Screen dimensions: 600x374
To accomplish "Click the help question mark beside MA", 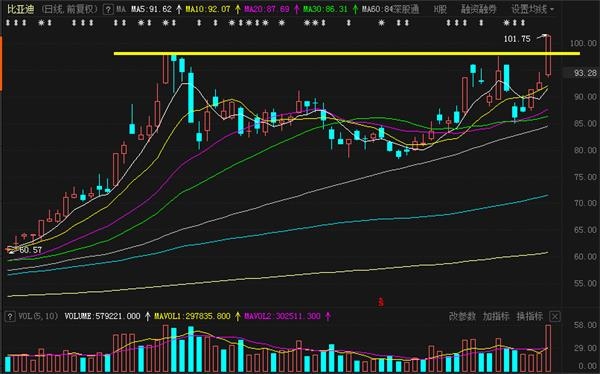I will point(108,10).
